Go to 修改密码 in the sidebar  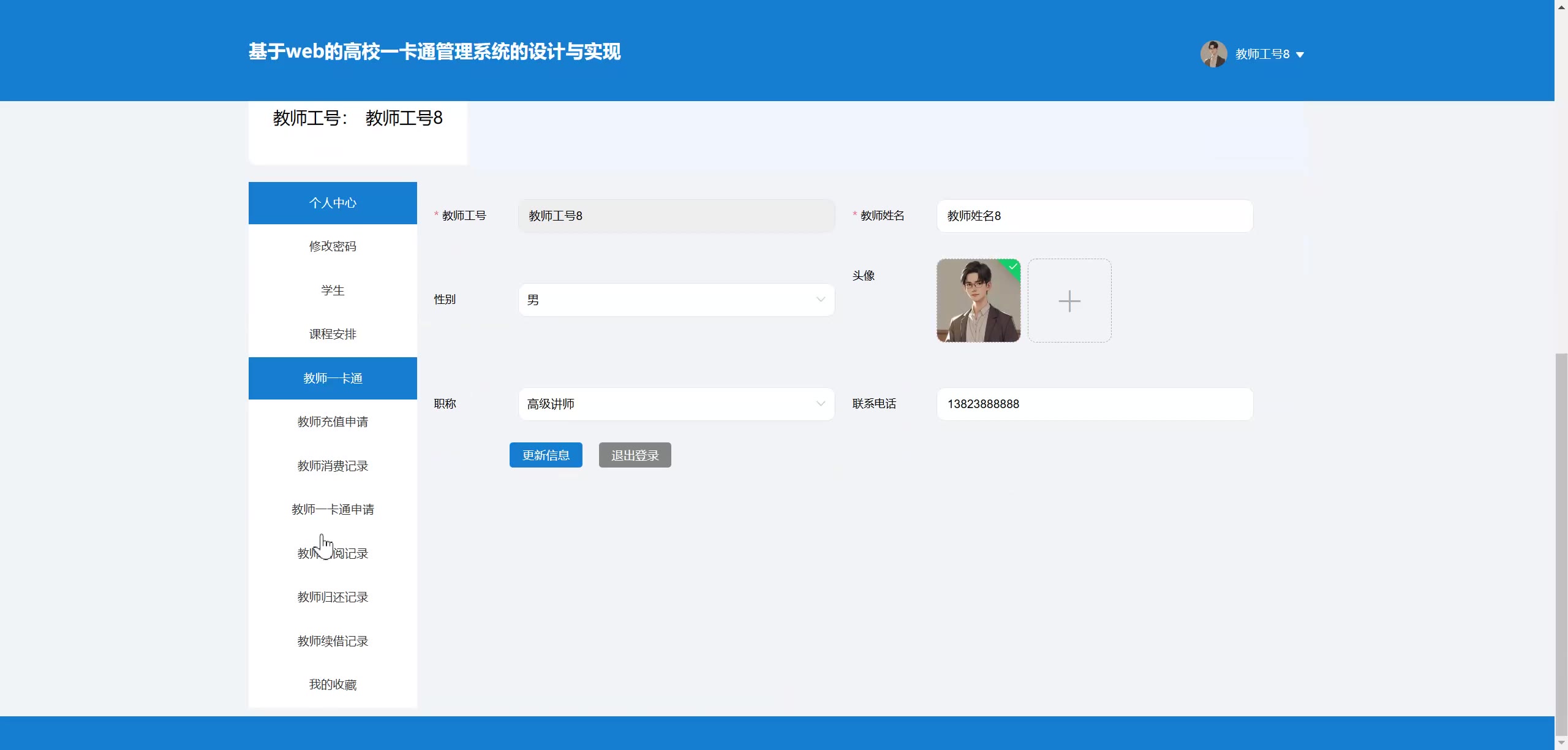[333, 246]
